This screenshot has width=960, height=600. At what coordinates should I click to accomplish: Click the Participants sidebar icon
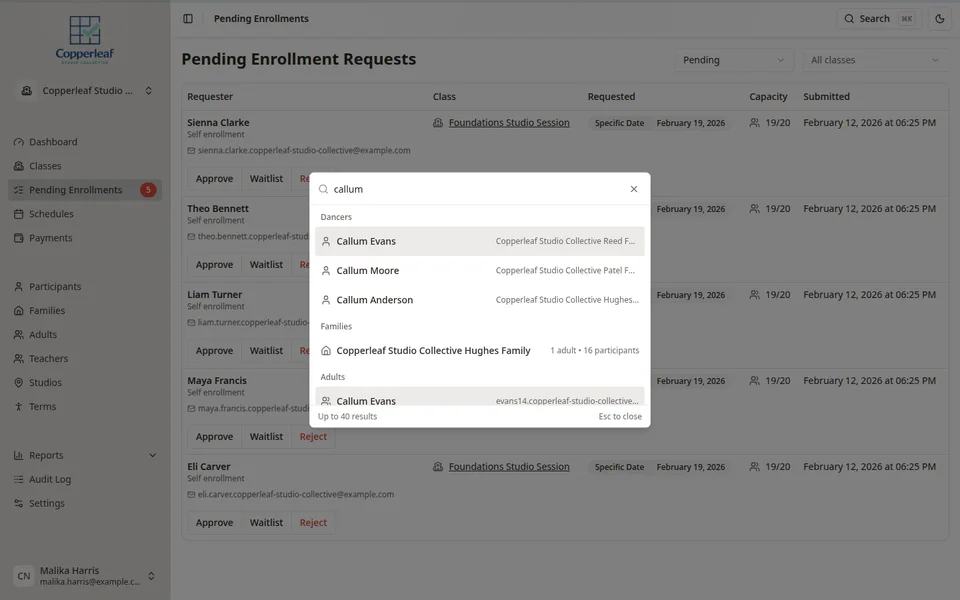coord(17,286)
